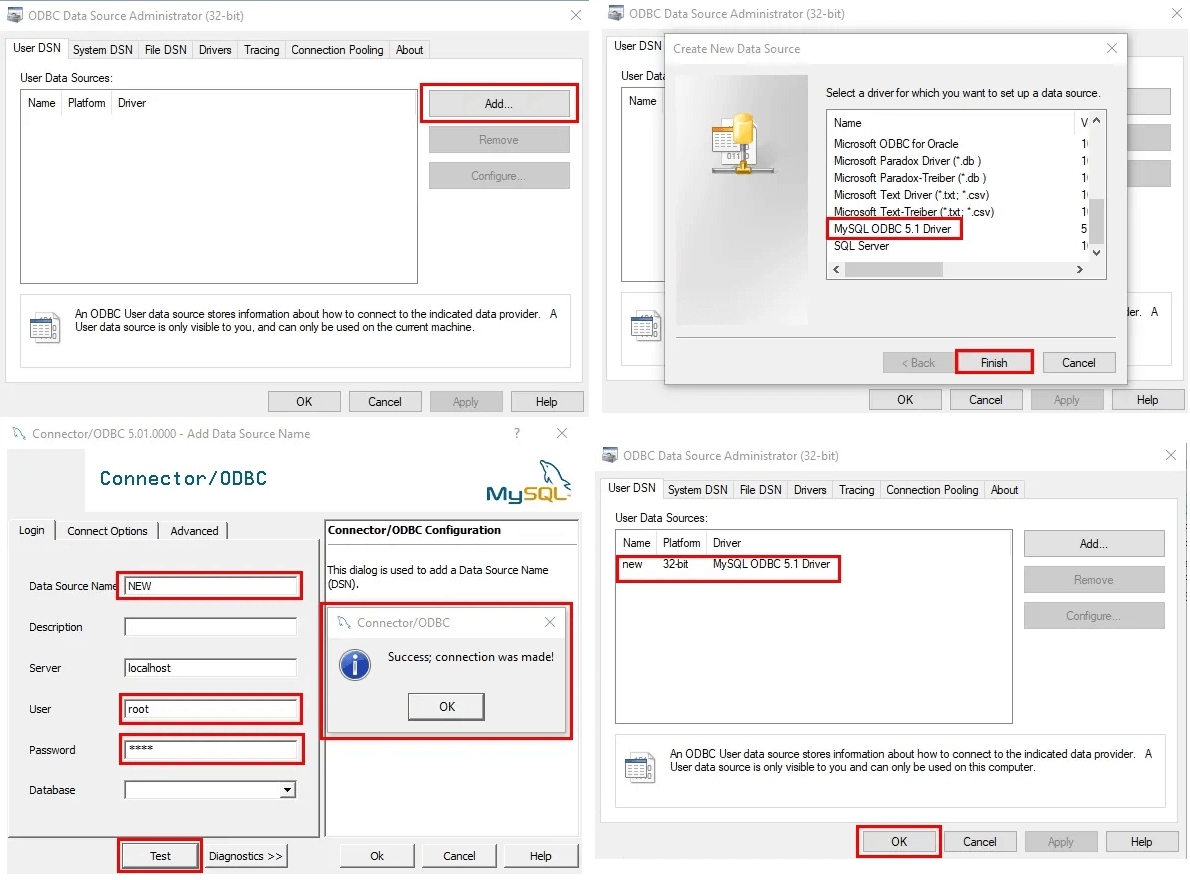Click Platform column header in empty-list ODBC window
Screen dimensions: 1190x880
click(87, 103)
